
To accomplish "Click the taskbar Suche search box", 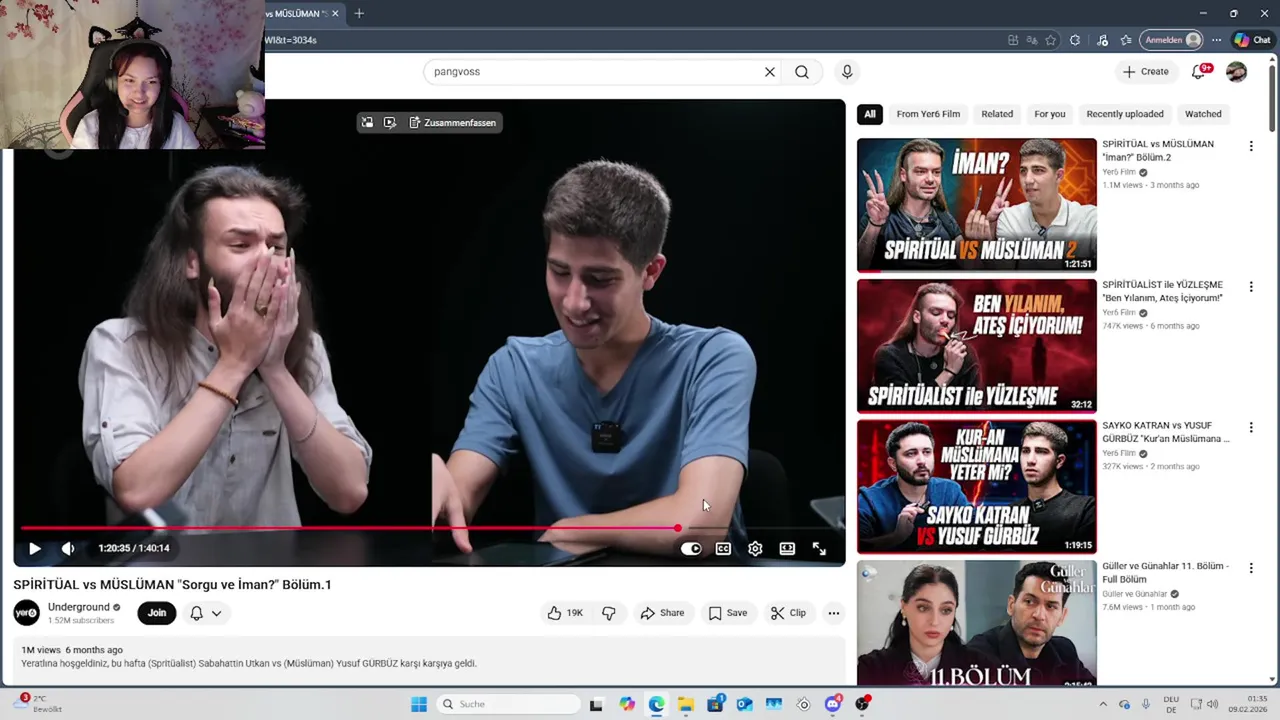I will (x=507, y=704).
